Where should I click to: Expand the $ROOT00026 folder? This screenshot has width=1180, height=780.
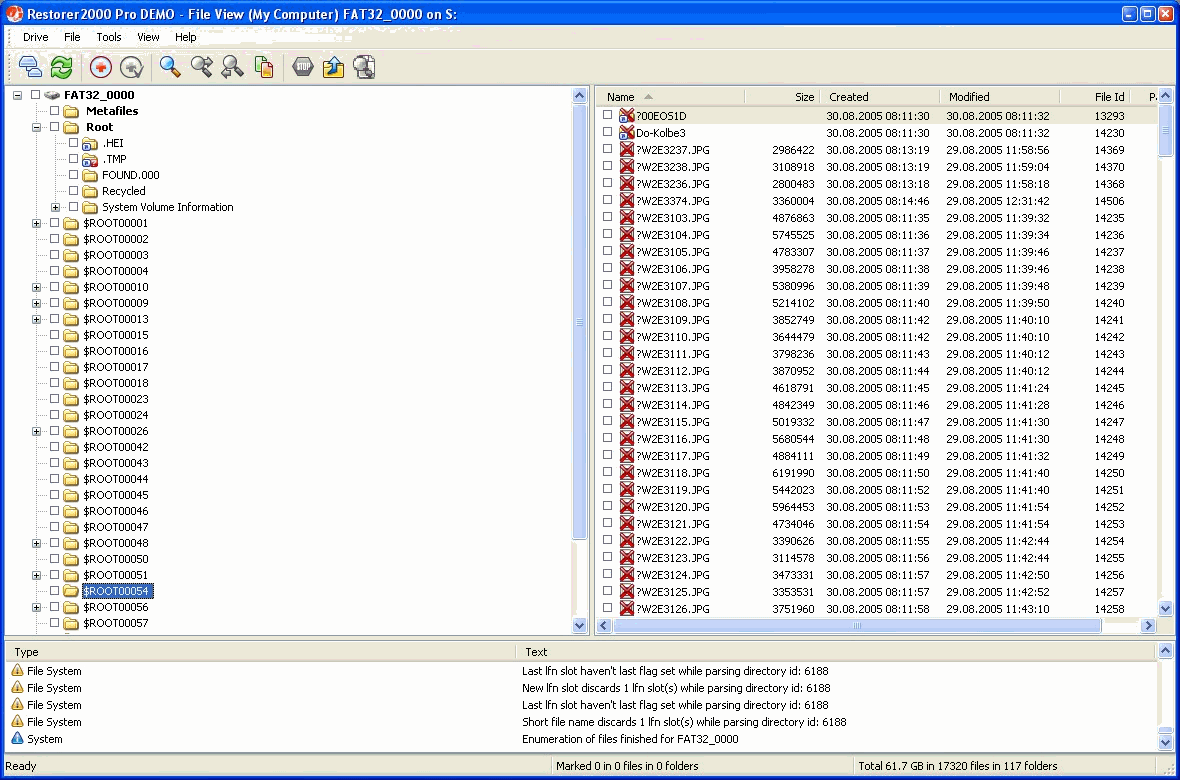click(x=36, y=431)
